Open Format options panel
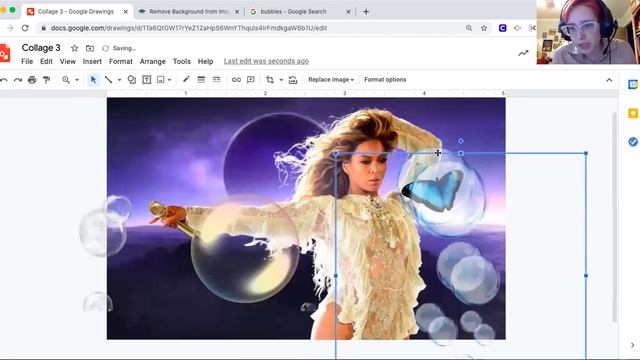The height and width of the screenshot is (360, 640). click(x=385, y=80)
